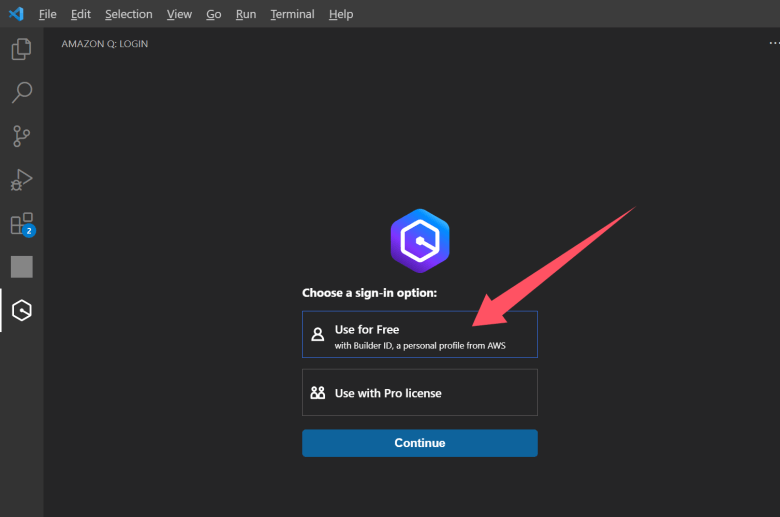The width and height of the screenshot is (780, 517).
Task: Open the View menu
Action: (x=179, y=14)
